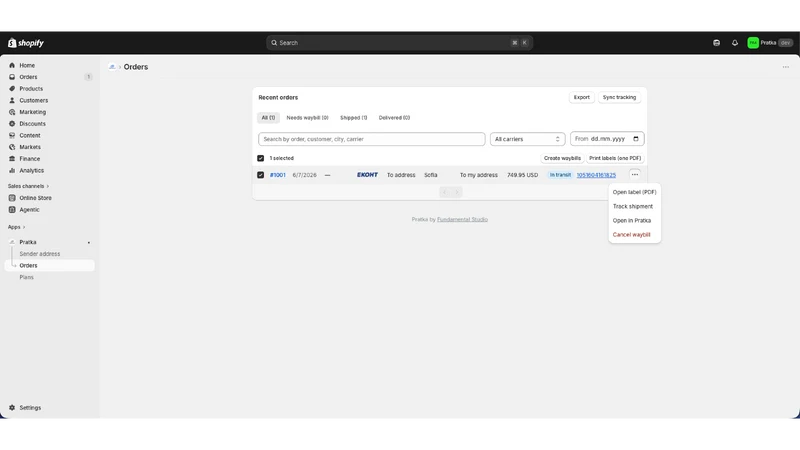
Task: Uncheck order #1001 row checkbox
Action: (261, 175)
